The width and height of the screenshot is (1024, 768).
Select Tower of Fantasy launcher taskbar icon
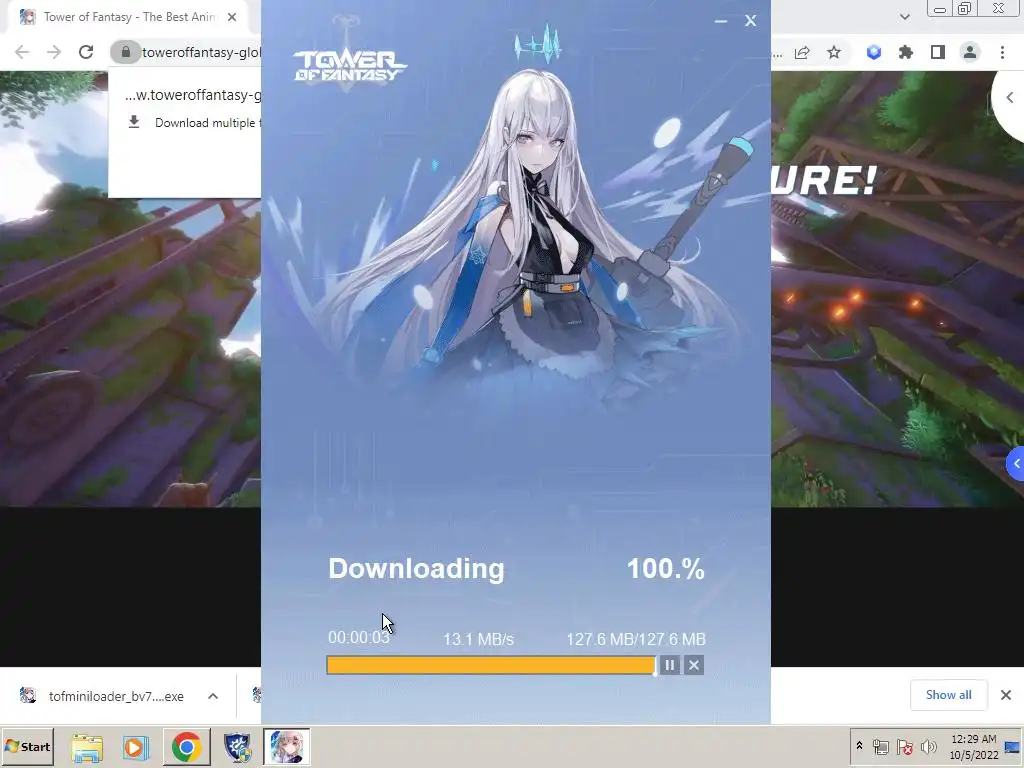[x=287, y=747]
